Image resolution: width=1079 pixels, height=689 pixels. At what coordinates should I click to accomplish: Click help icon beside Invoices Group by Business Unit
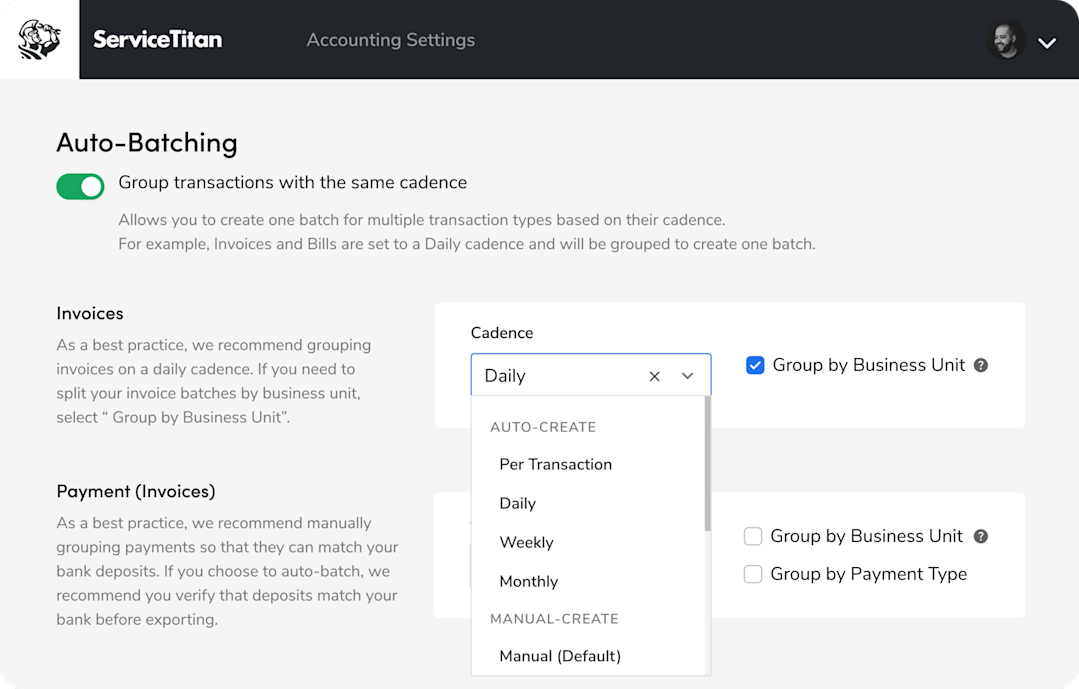click(981, 365)
